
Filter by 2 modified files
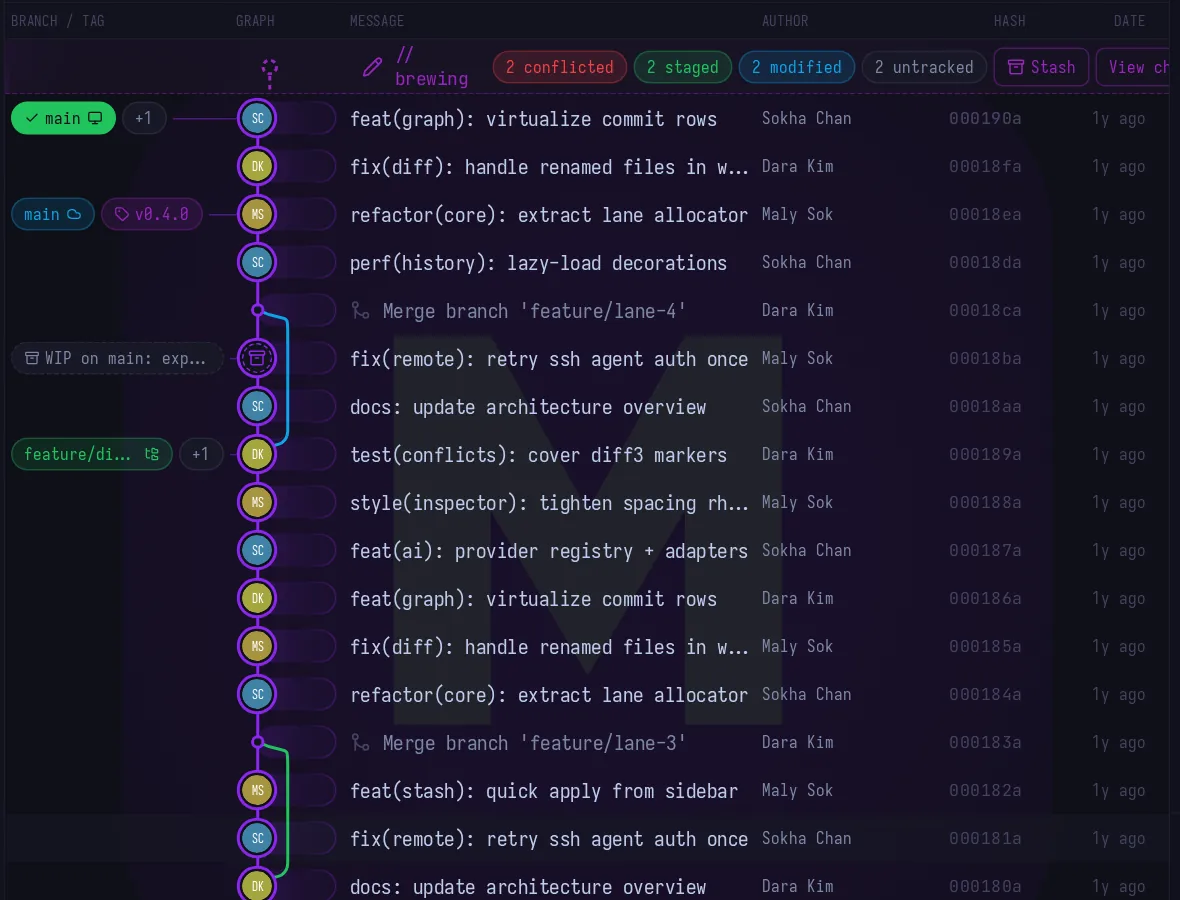pos(796,68)
